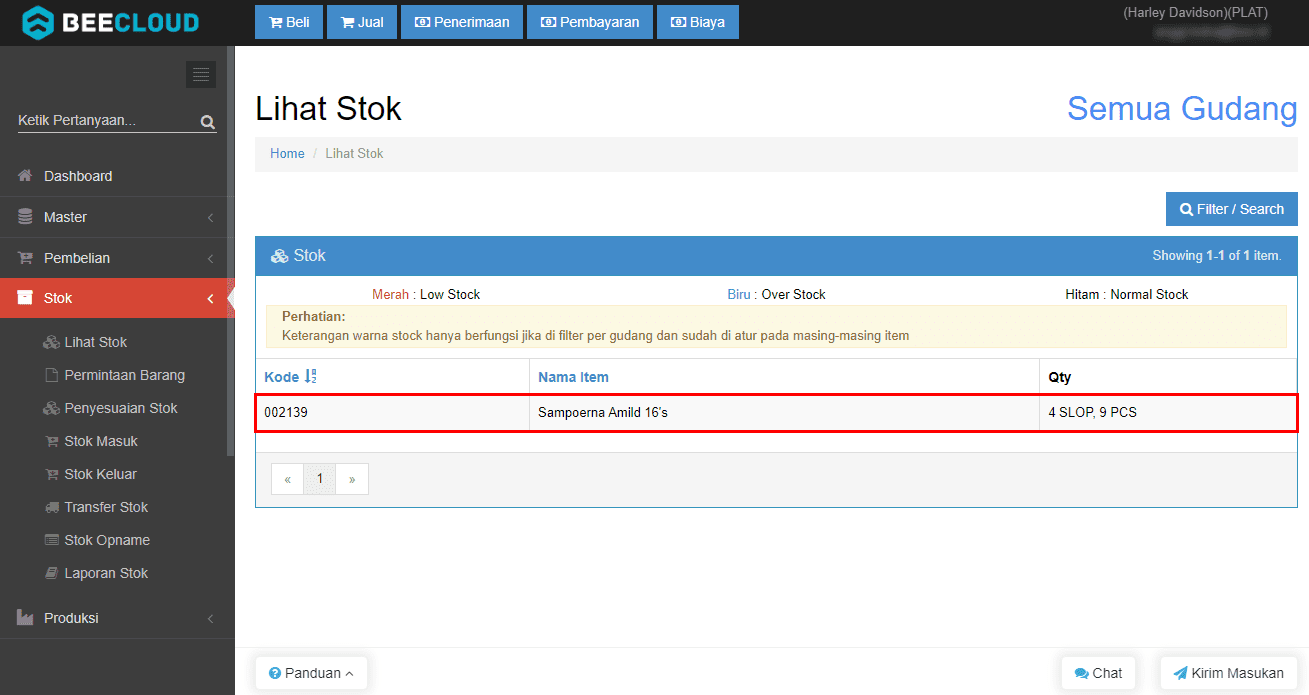
Task: Click the Beli button
Action: 289,22
